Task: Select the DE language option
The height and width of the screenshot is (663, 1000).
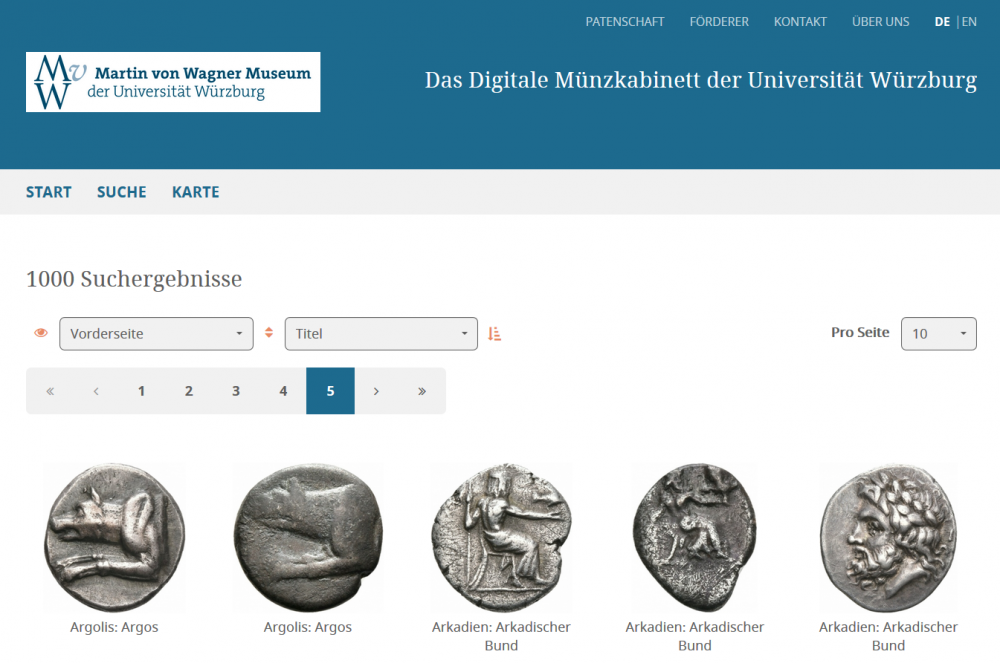Action: pyautogui.click(x=942, y=22)
